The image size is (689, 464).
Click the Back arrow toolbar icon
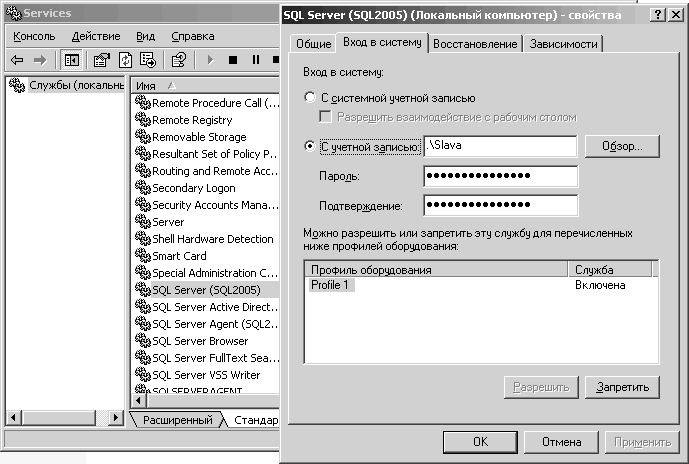(17, 60)
